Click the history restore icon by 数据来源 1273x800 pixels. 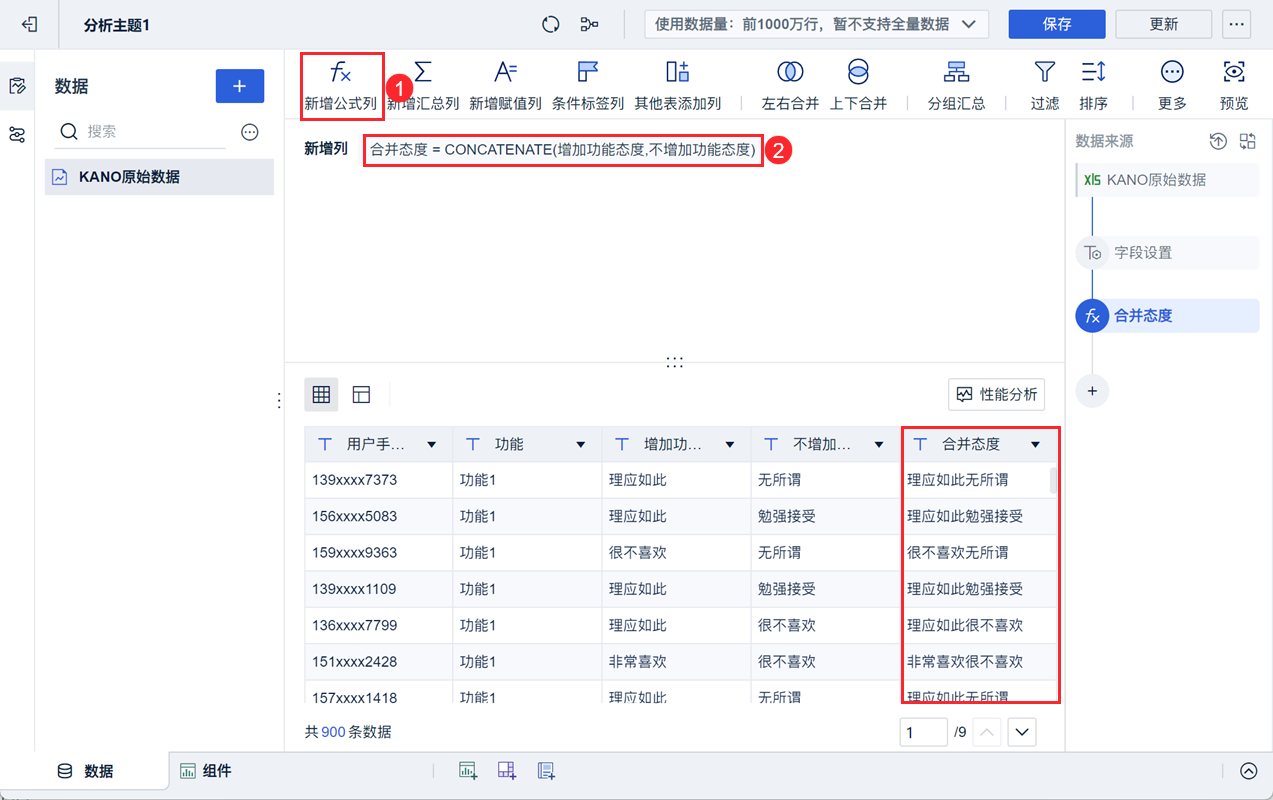click(x=1218, y=141)
